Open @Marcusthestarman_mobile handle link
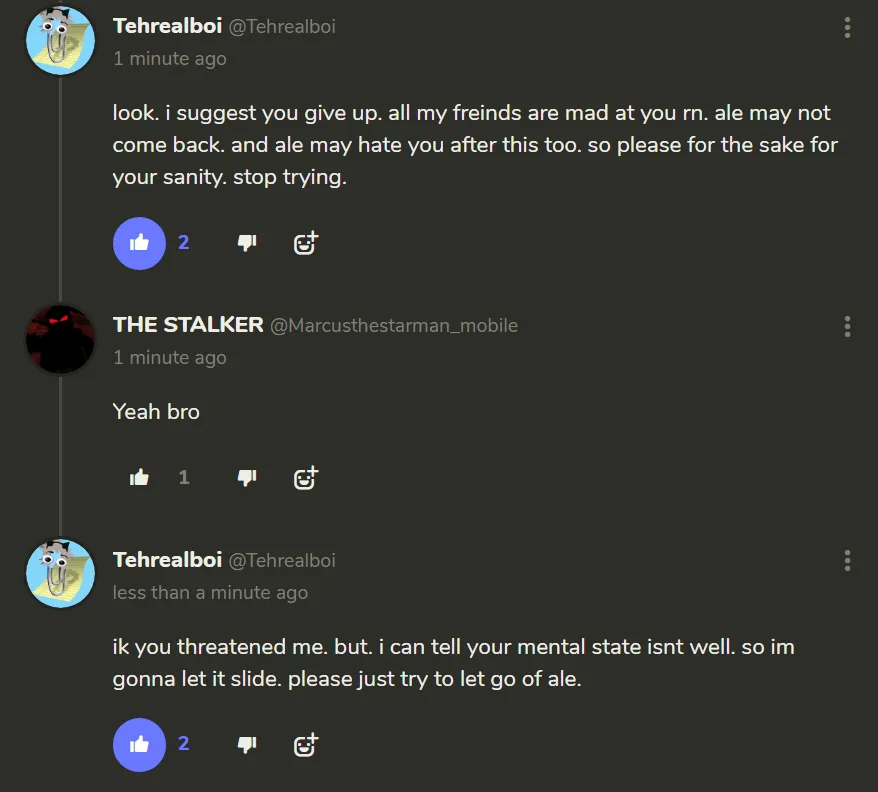Screen dimensions: 878x792 (394, 325)
